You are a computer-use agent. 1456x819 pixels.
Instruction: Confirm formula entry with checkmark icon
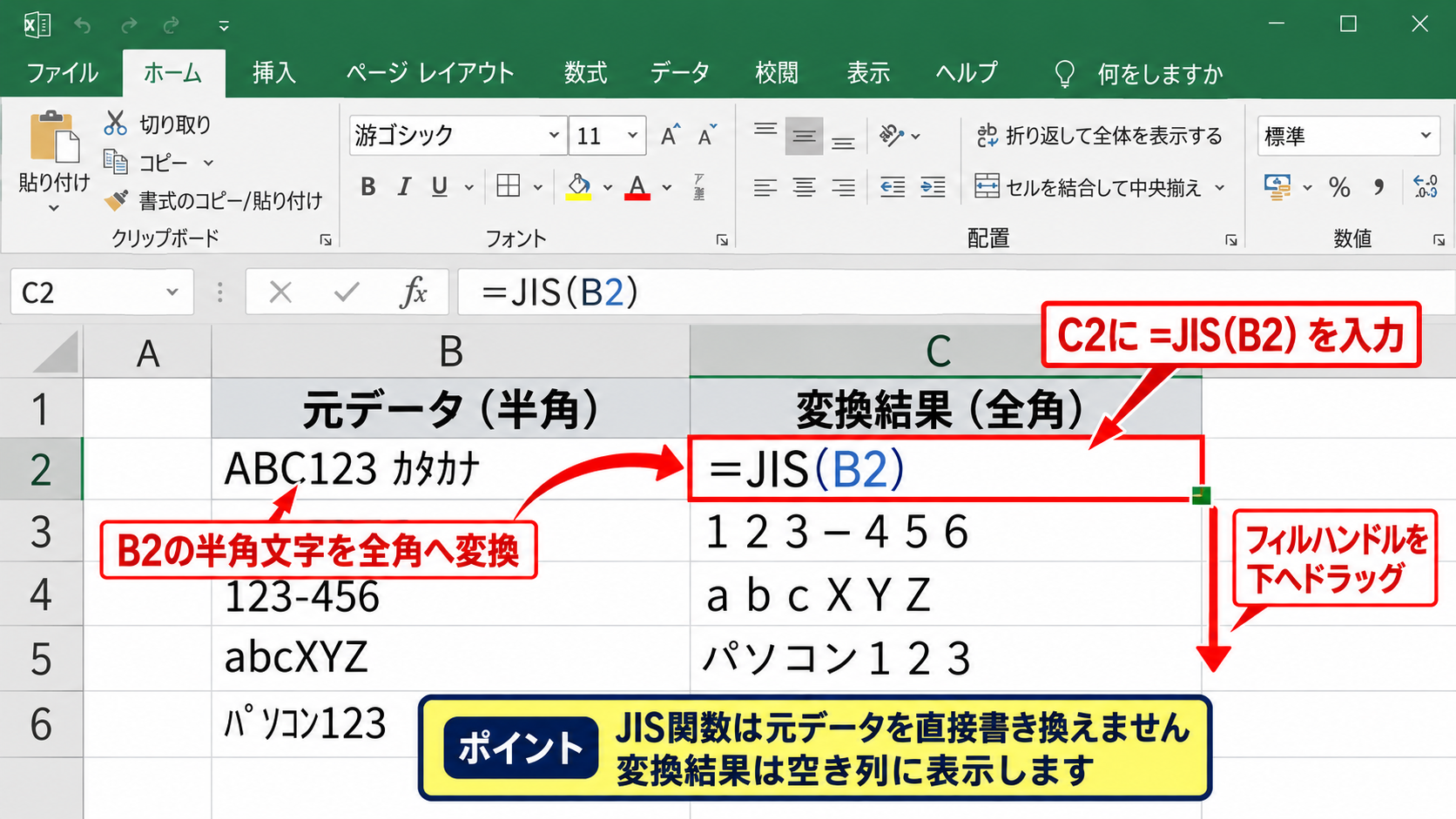point(347,292)
